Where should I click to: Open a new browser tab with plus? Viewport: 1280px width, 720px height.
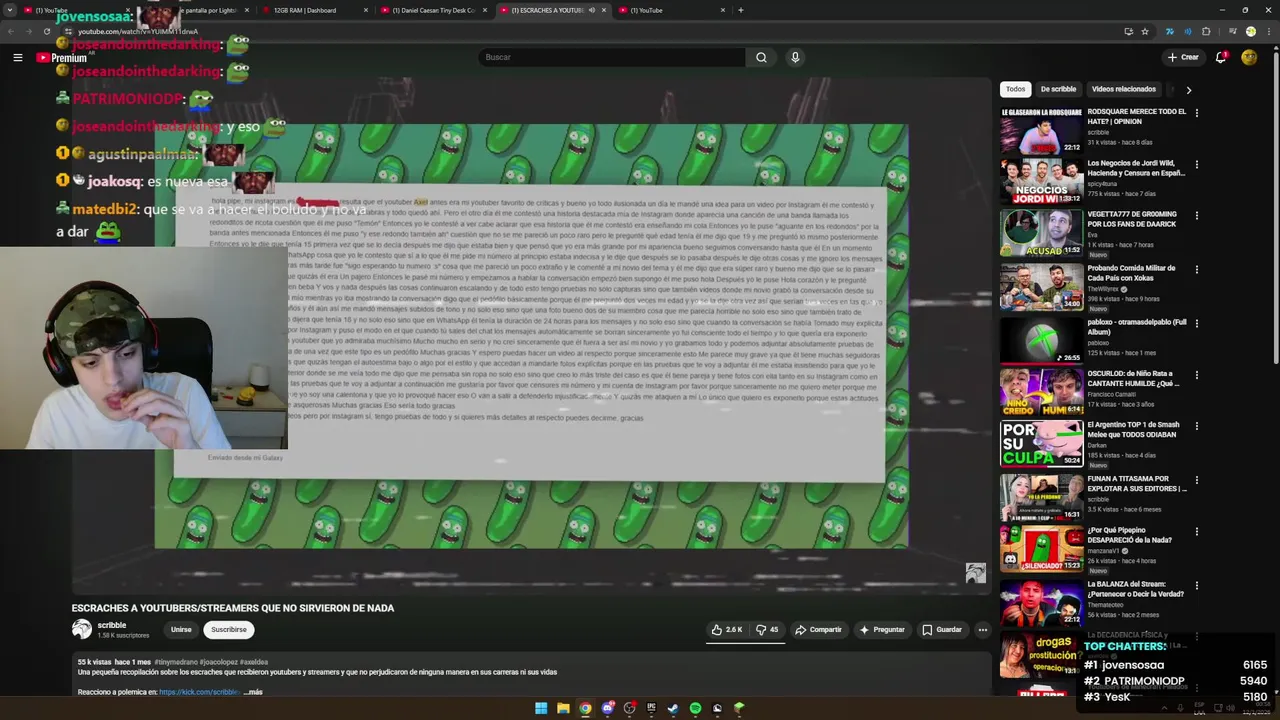tap(740, 10)
